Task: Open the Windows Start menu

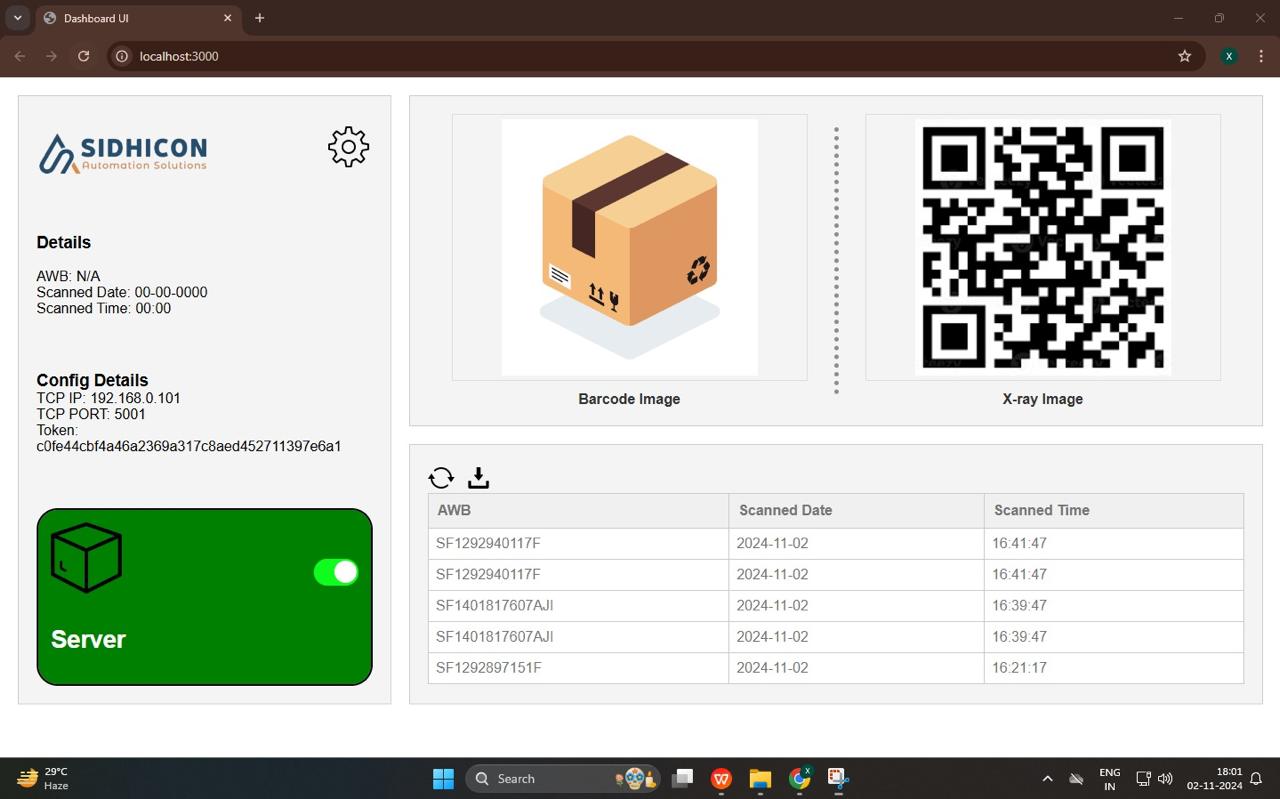Action: click(x=443, y=778)
